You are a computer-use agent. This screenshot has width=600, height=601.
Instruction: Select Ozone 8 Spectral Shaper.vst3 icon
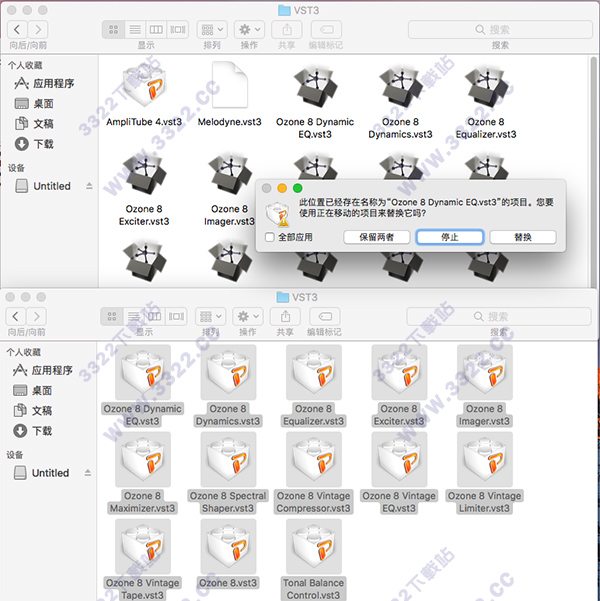[228, 459]
